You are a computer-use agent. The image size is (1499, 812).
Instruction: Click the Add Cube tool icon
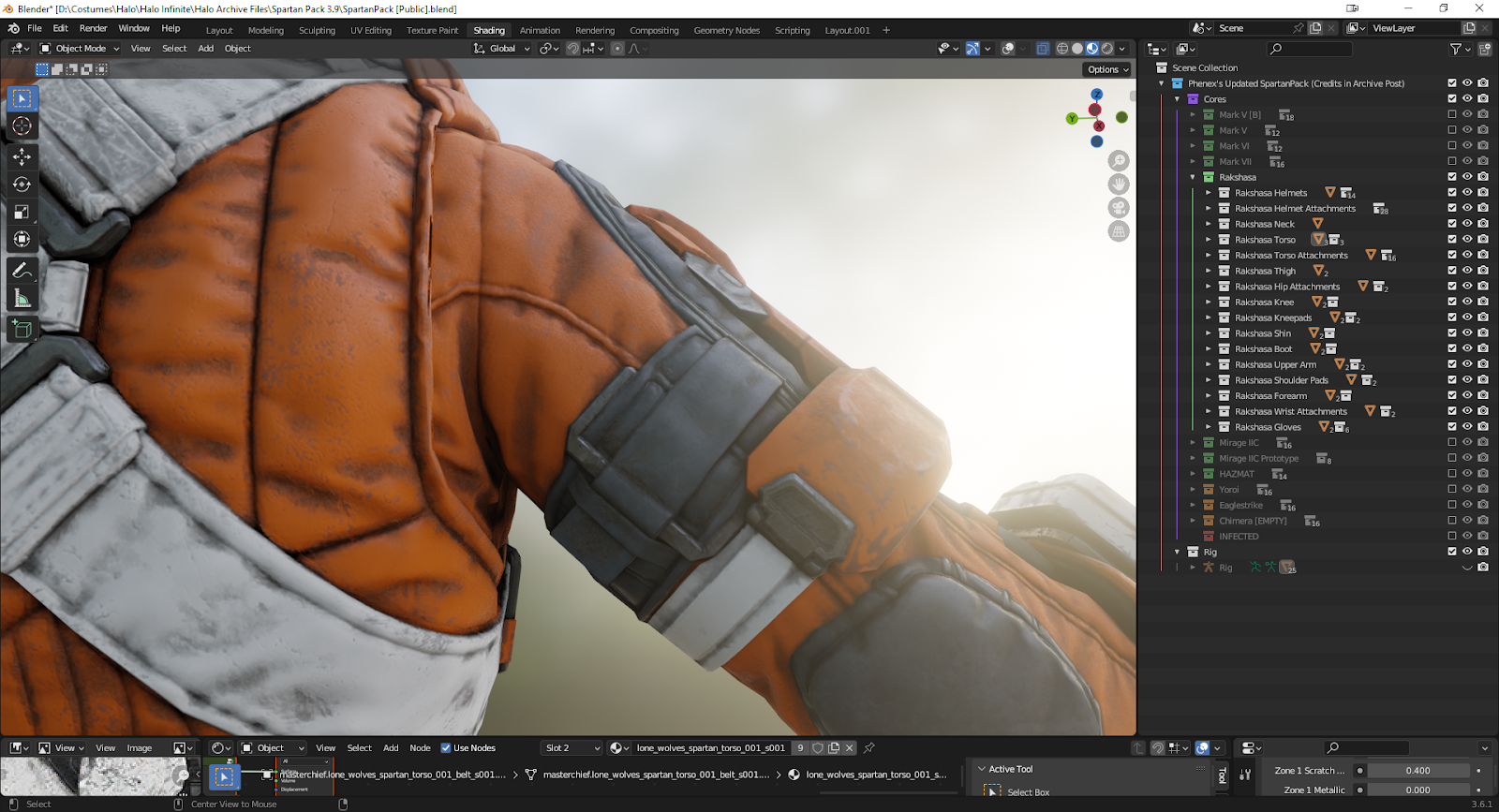click(x=22, y=329)
